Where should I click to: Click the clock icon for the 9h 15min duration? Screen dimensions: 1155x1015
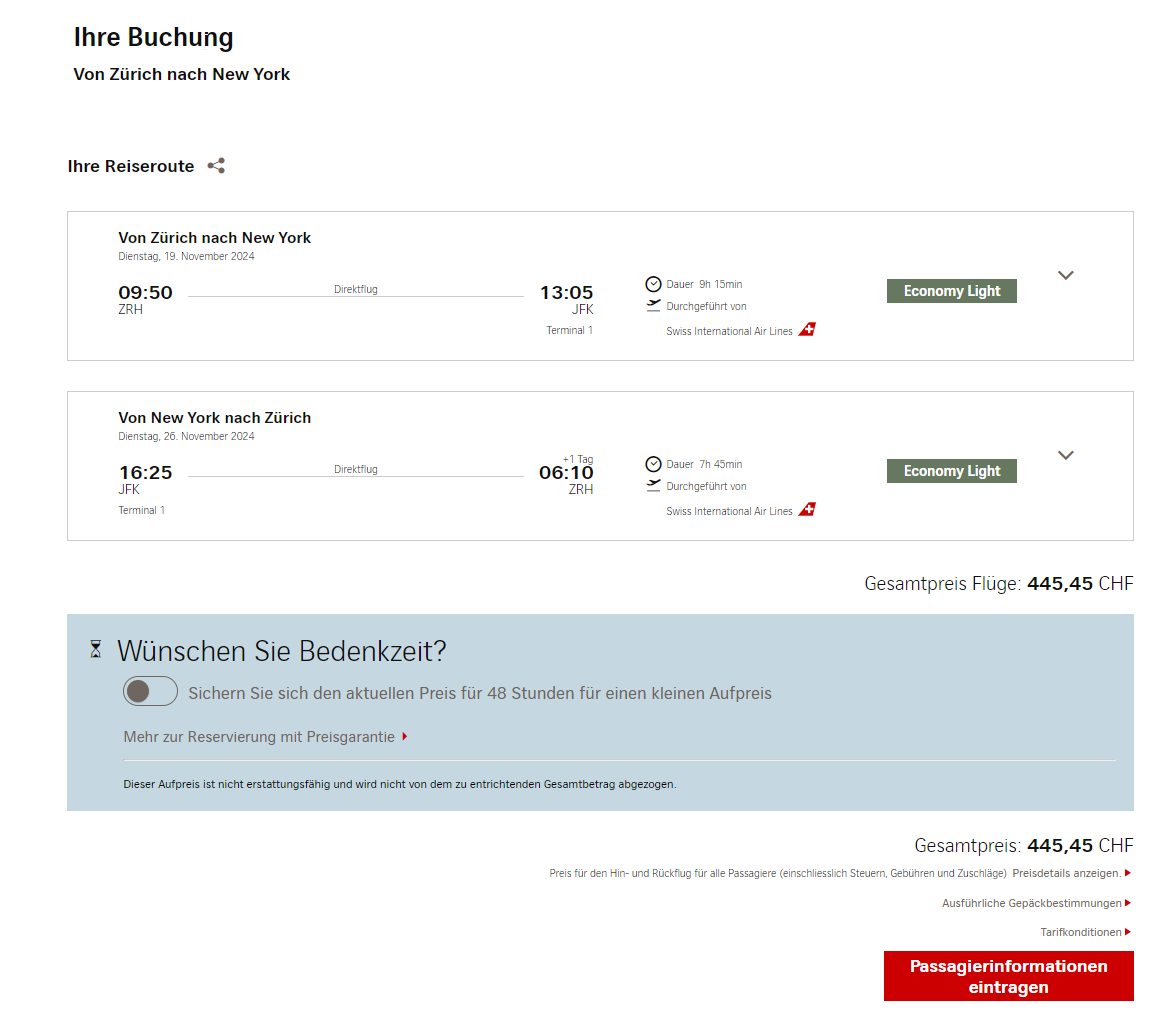[654, 284]
